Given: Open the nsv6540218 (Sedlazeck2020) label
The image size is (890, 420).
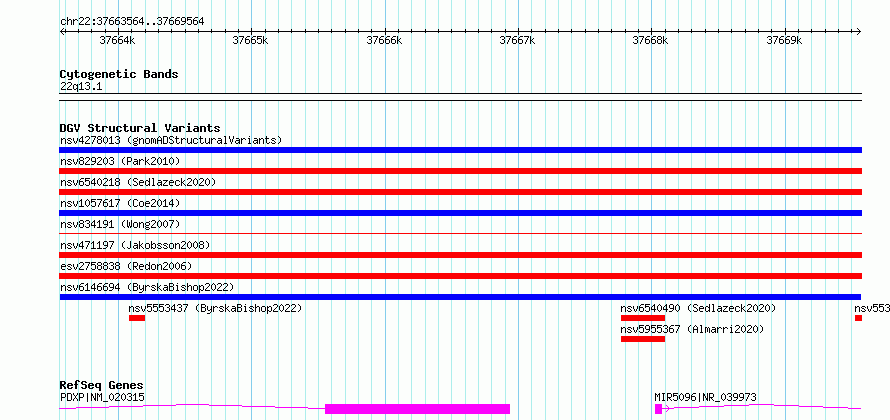Looking at the screenshot, I should point(138,182).
